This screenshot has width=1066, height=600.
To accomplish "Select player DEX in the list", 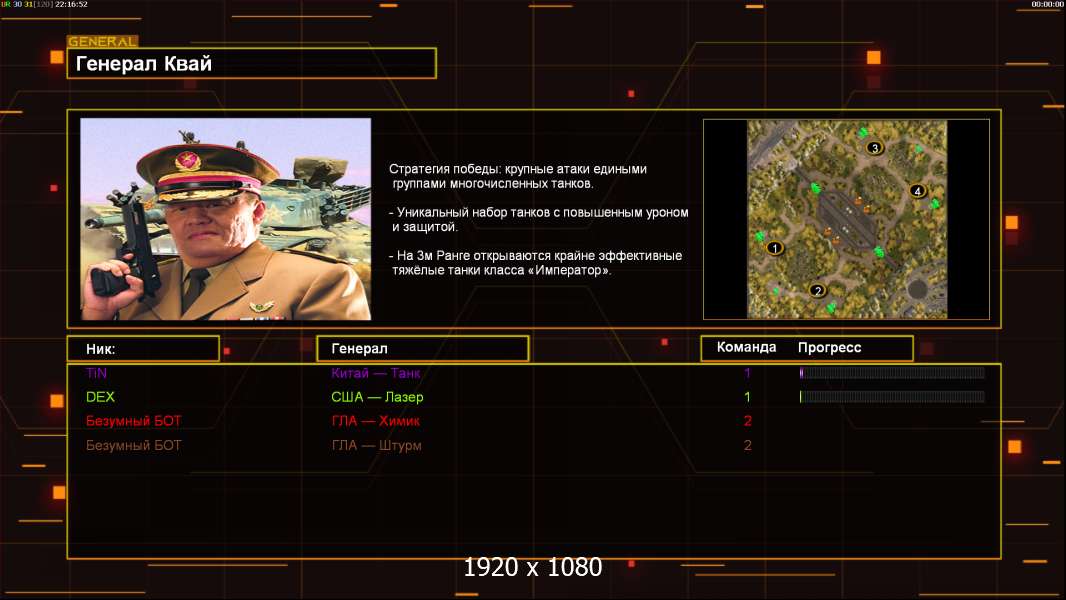I will tap(101, 397).
